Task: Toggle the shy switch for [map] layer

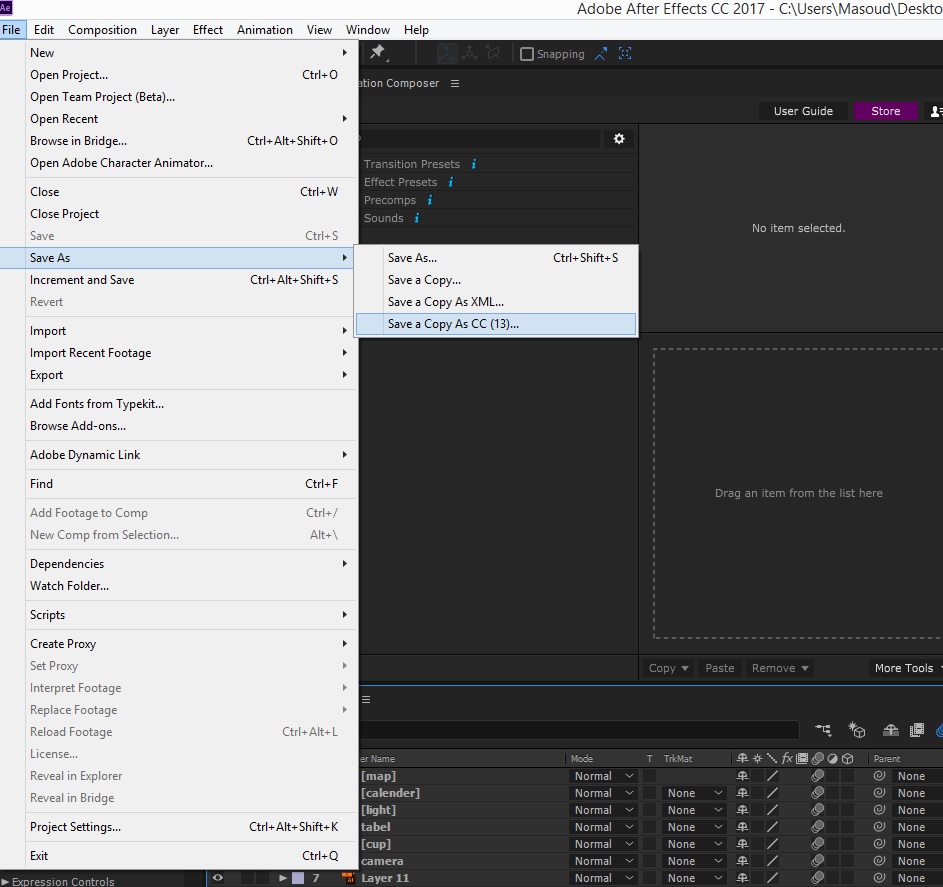Action: (x=743, y=776)
